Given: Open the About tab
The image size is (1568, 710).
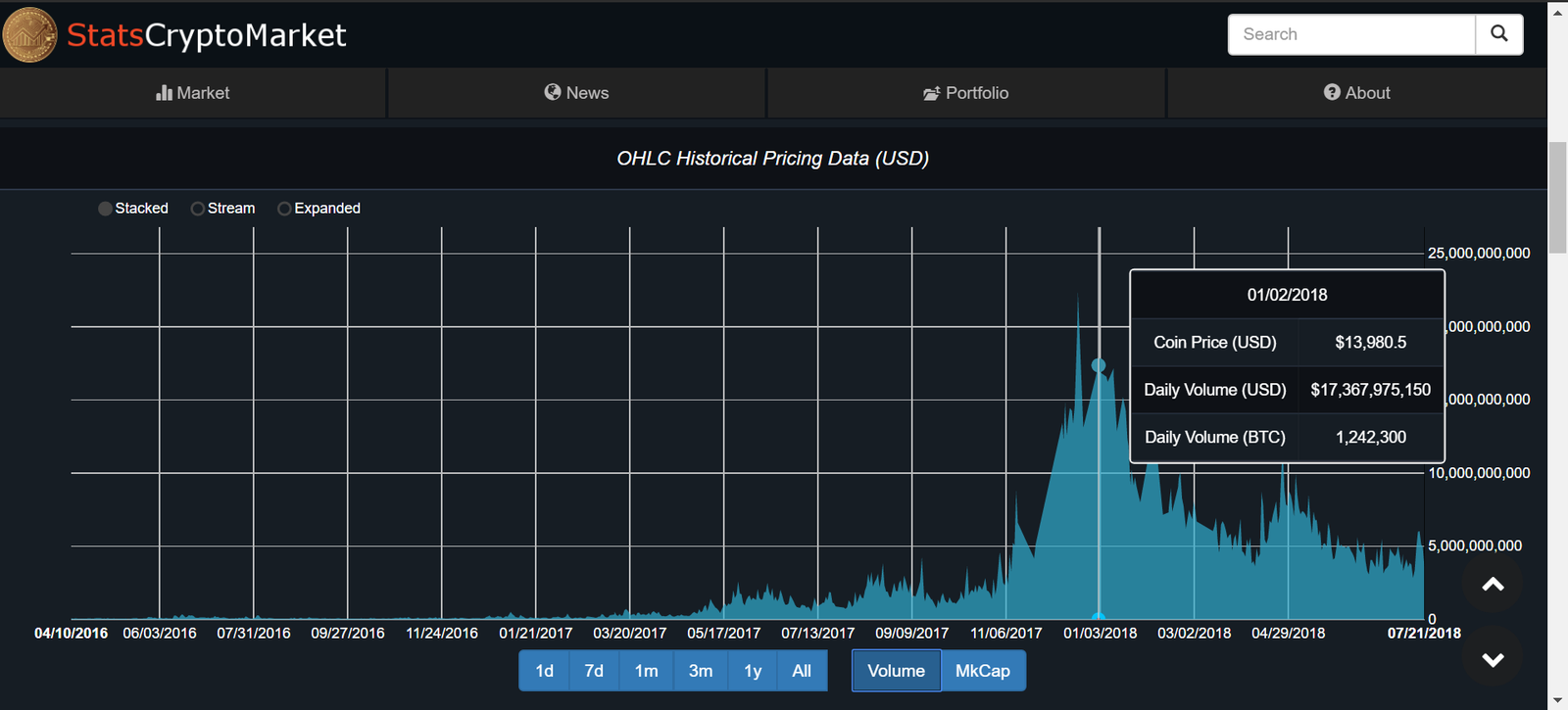Looking at the screenshot, I should coord(1356,93).
